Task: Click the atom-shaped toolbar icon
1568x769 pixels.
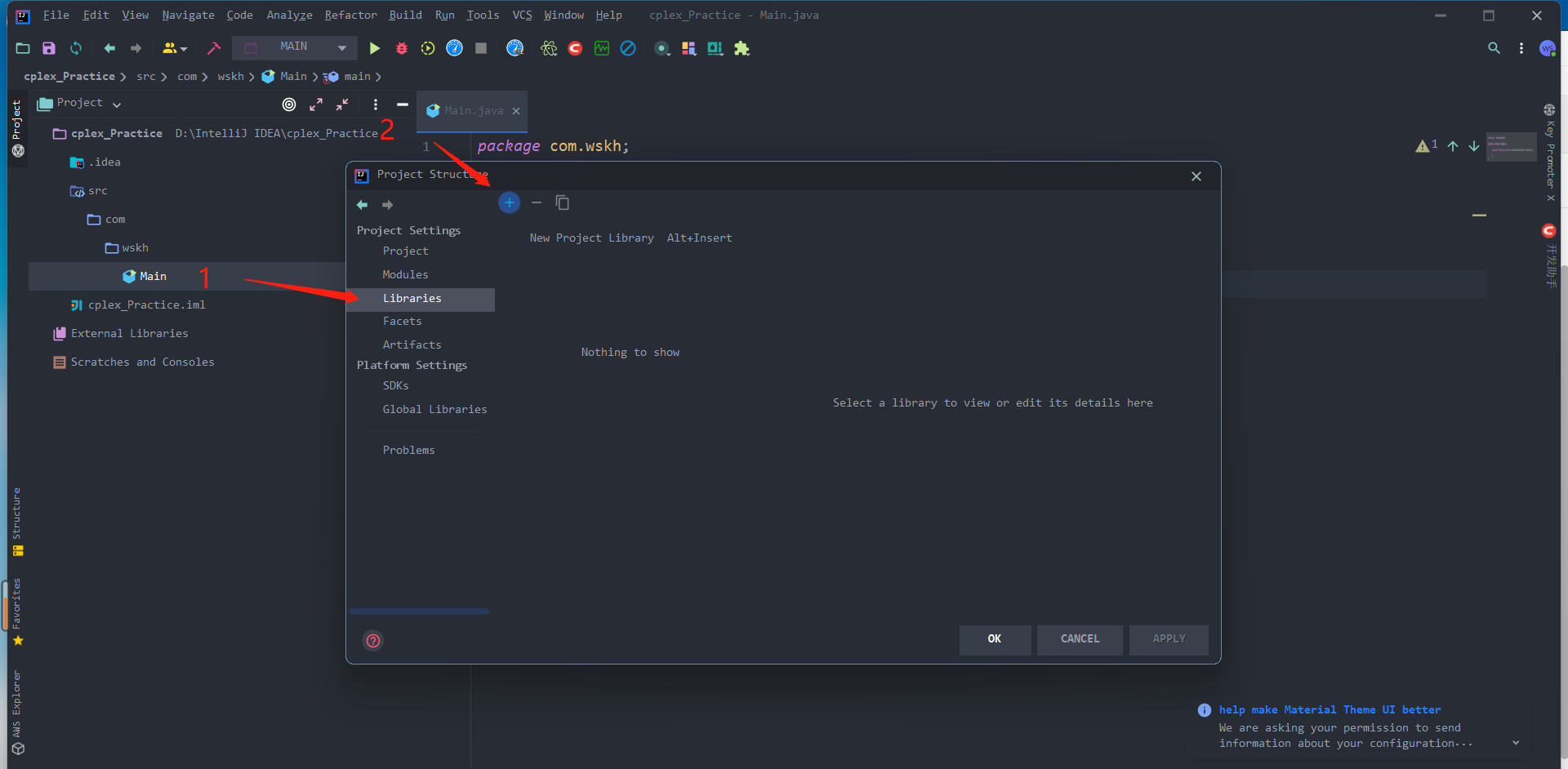Action: pos(549,48)
